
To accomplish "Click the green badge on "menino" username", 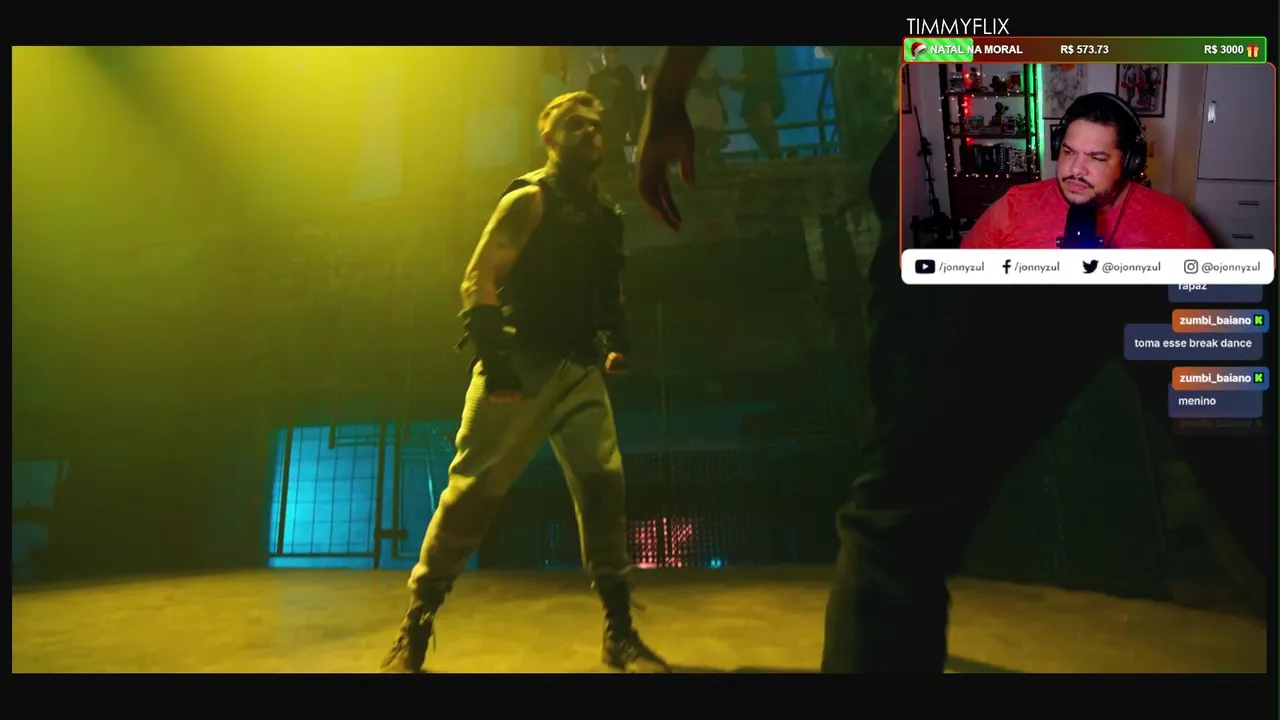I will point(1258,378).
